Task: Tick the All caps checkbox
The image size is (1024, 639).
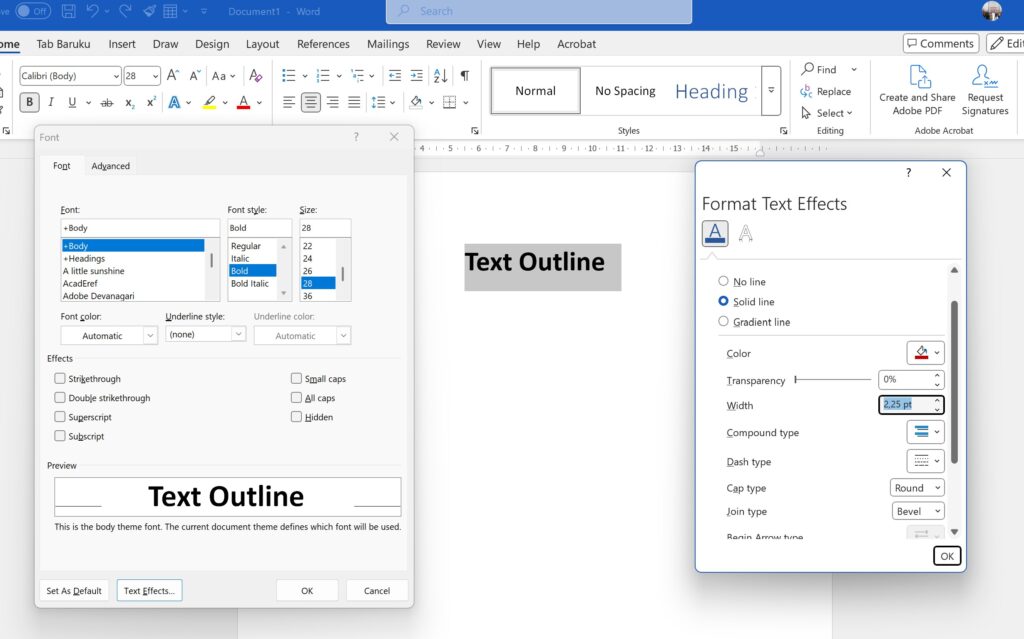Action: pyautogui.click(x=296, y=397)
